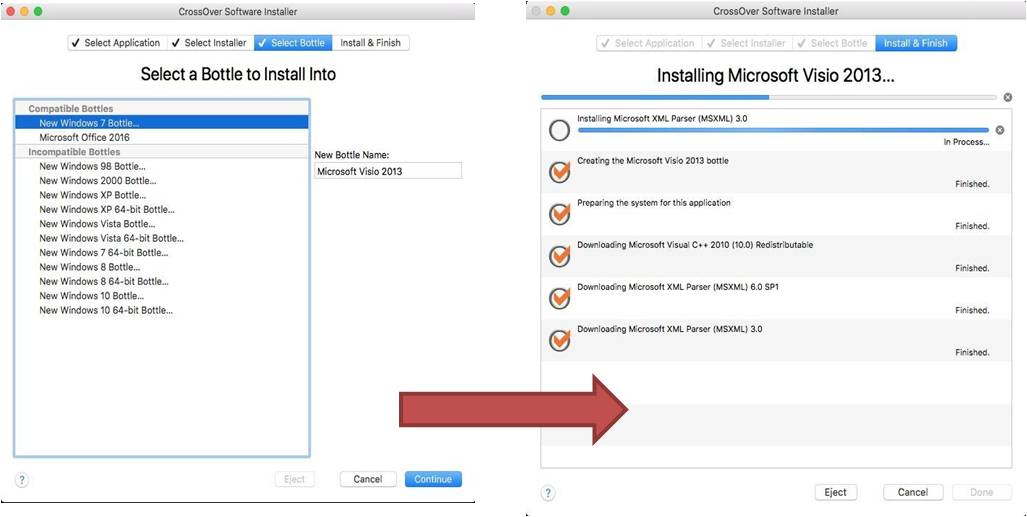Choose New Windows 10 64-bit Bottle
Screen dimensions: 1027x517
(x=161, y=310)
